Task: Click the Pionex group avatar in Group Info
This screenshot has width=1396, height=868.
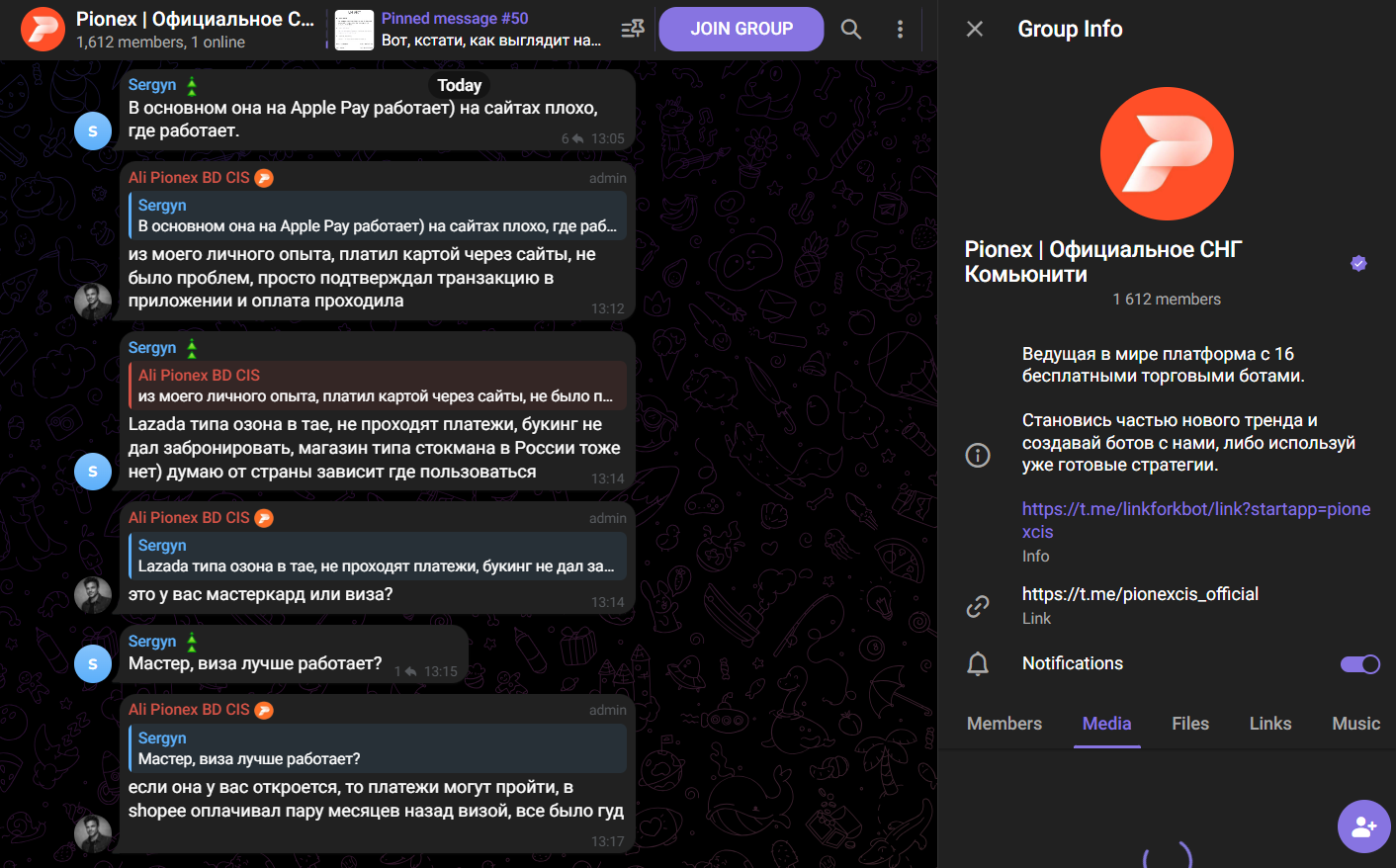Action: pyautogui.click(x=1167, y=154)
